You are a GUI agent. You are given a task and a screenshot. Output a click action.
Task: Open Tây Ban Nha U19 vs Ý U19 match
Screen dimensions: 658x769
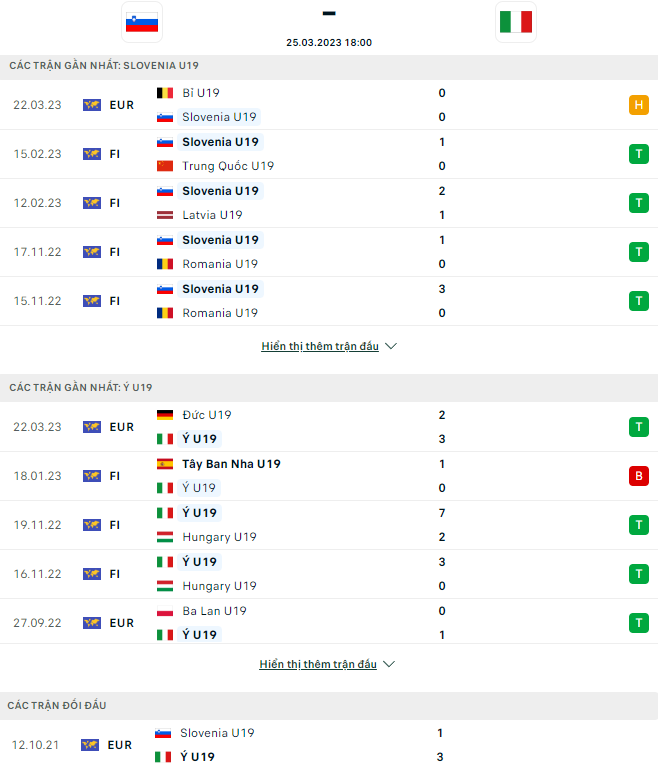point(329,476)
